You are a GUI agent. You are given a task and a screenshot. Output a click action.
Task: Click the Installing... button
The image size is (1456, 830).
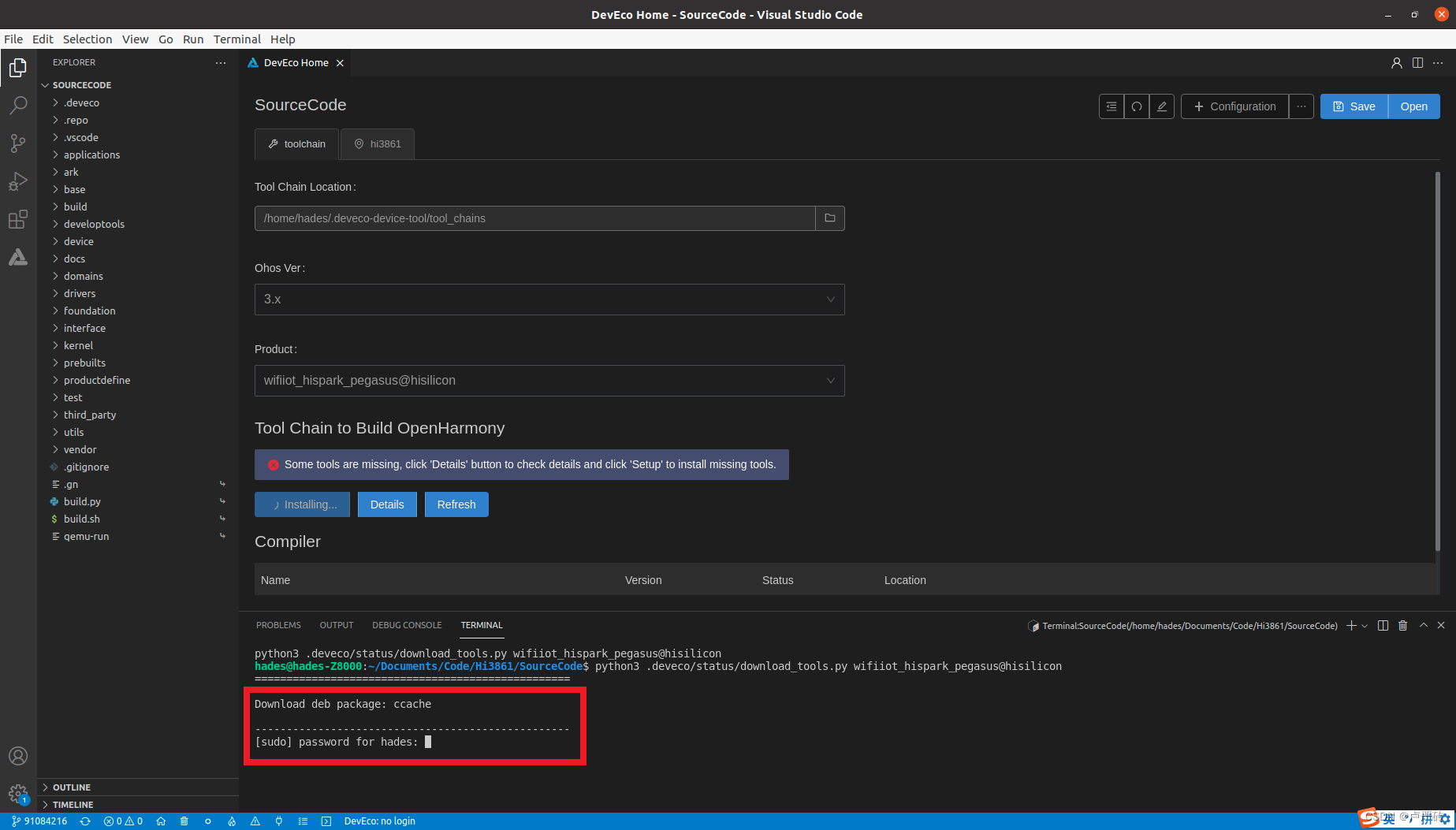(302, 504)
